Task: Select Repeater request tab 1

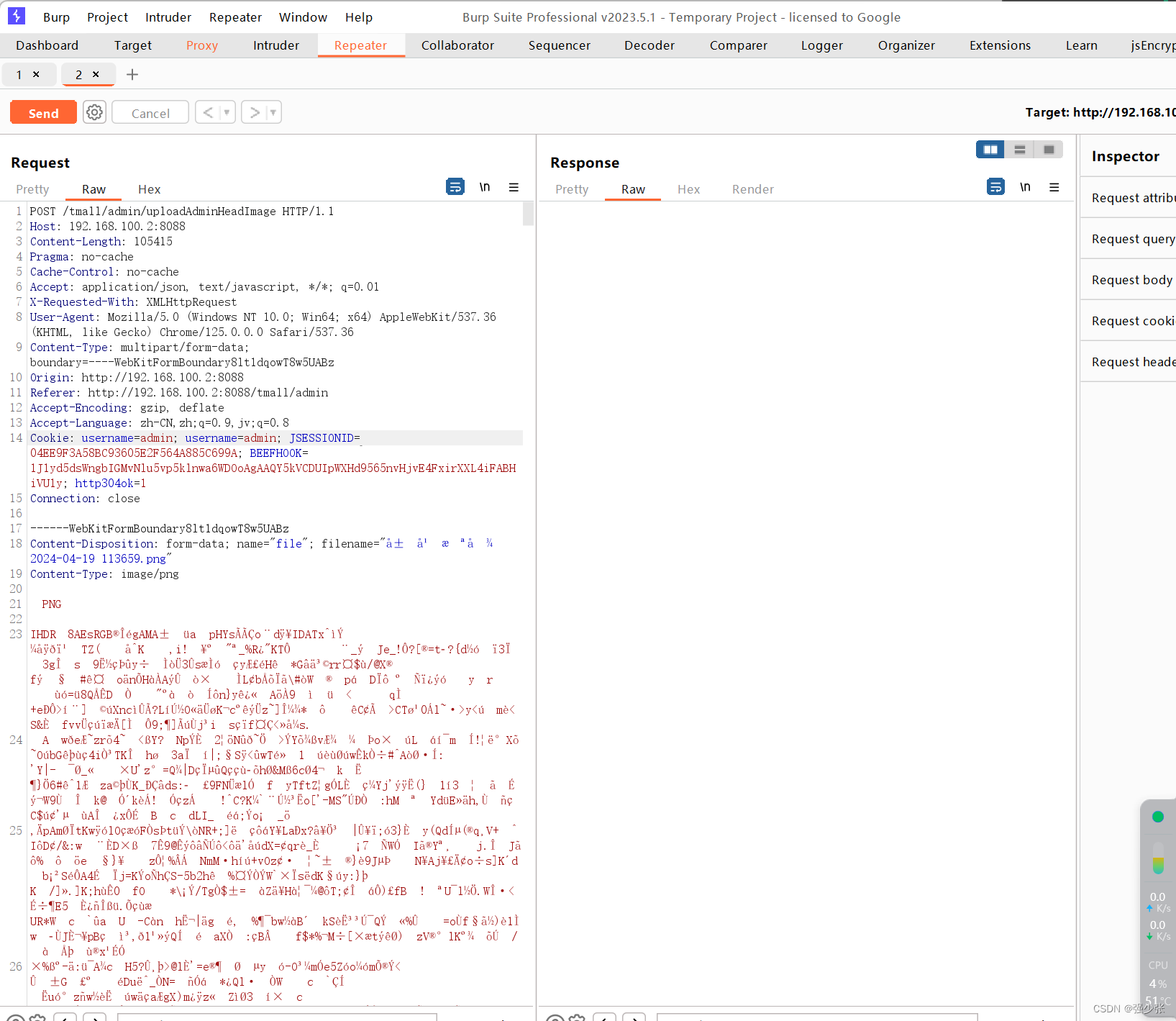Action: [x=19, y=74]
